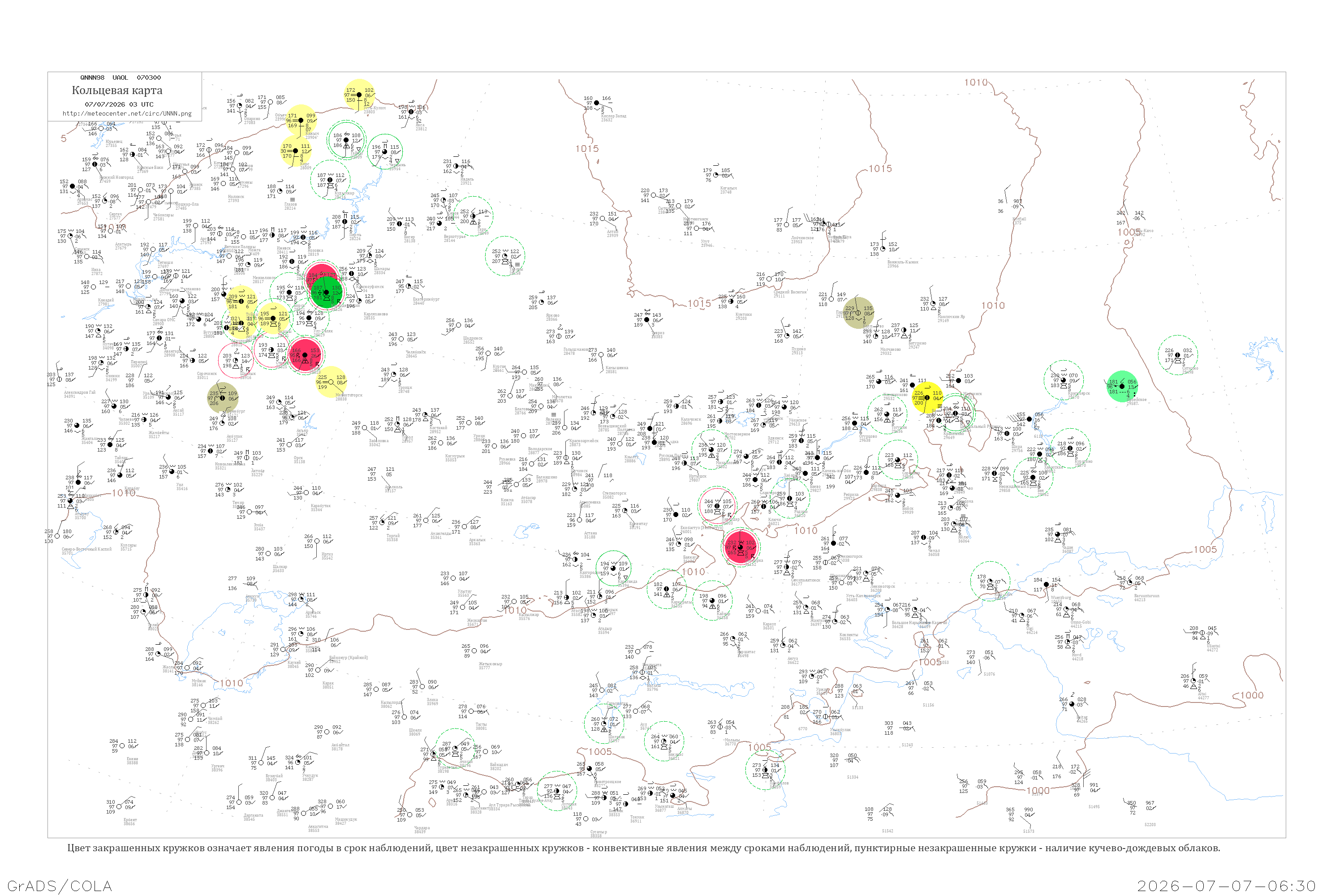Image resolution: width=1344 pixels, height=896 pixels.
Task: Click the station label "Жезказган 35671"
Action: tap(477, 623)
